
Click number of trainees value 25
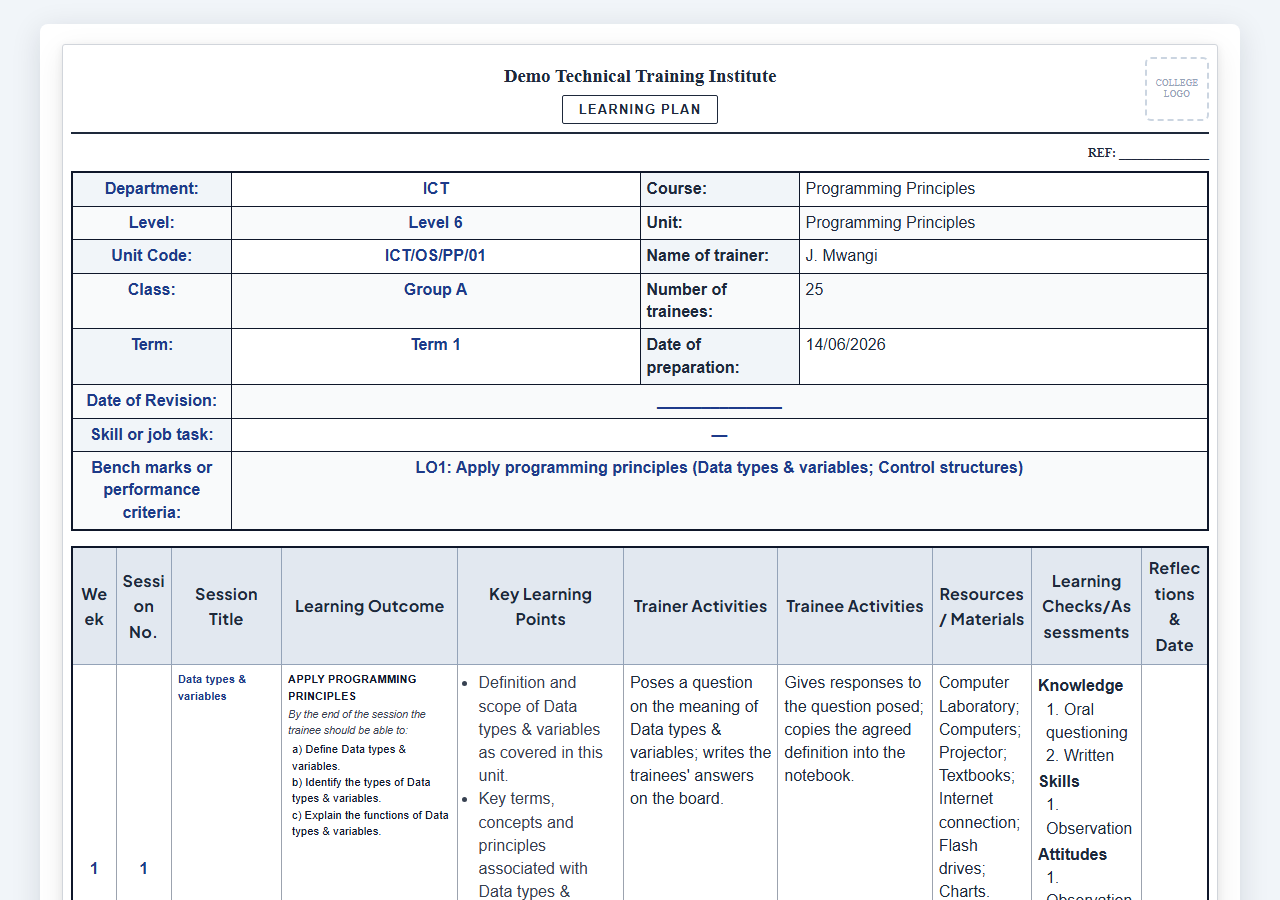pos(815,290)
